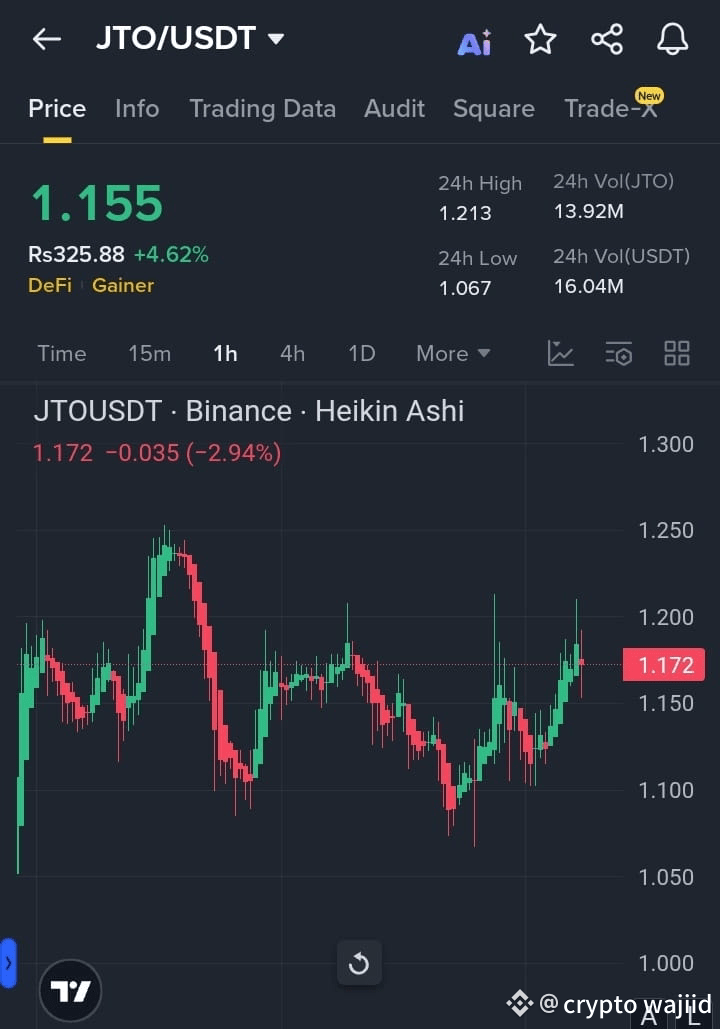Tap the back arrow icon
This screenshot has height=1029, width=720.
[47, 39]
